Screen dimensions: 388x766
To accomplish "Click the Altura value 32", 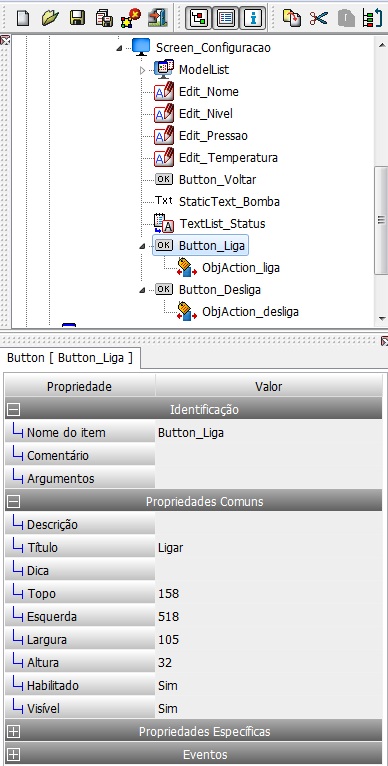I will [x=268, y=662].
